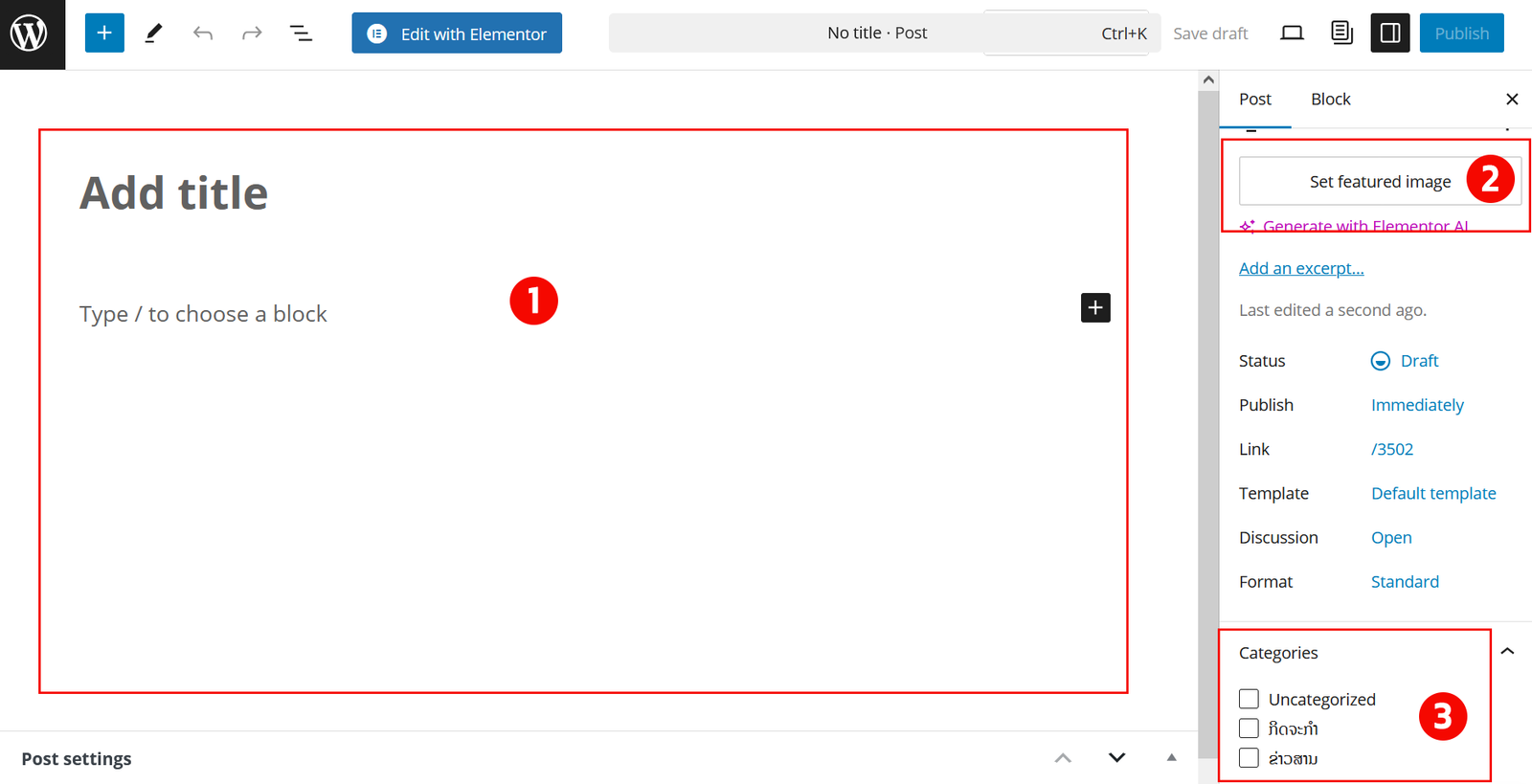Viewport: 1532px width, 784px height.
Task: Check the Uncategorized category checkbox
Action: pyautogui.click(x=1249, y=699)
